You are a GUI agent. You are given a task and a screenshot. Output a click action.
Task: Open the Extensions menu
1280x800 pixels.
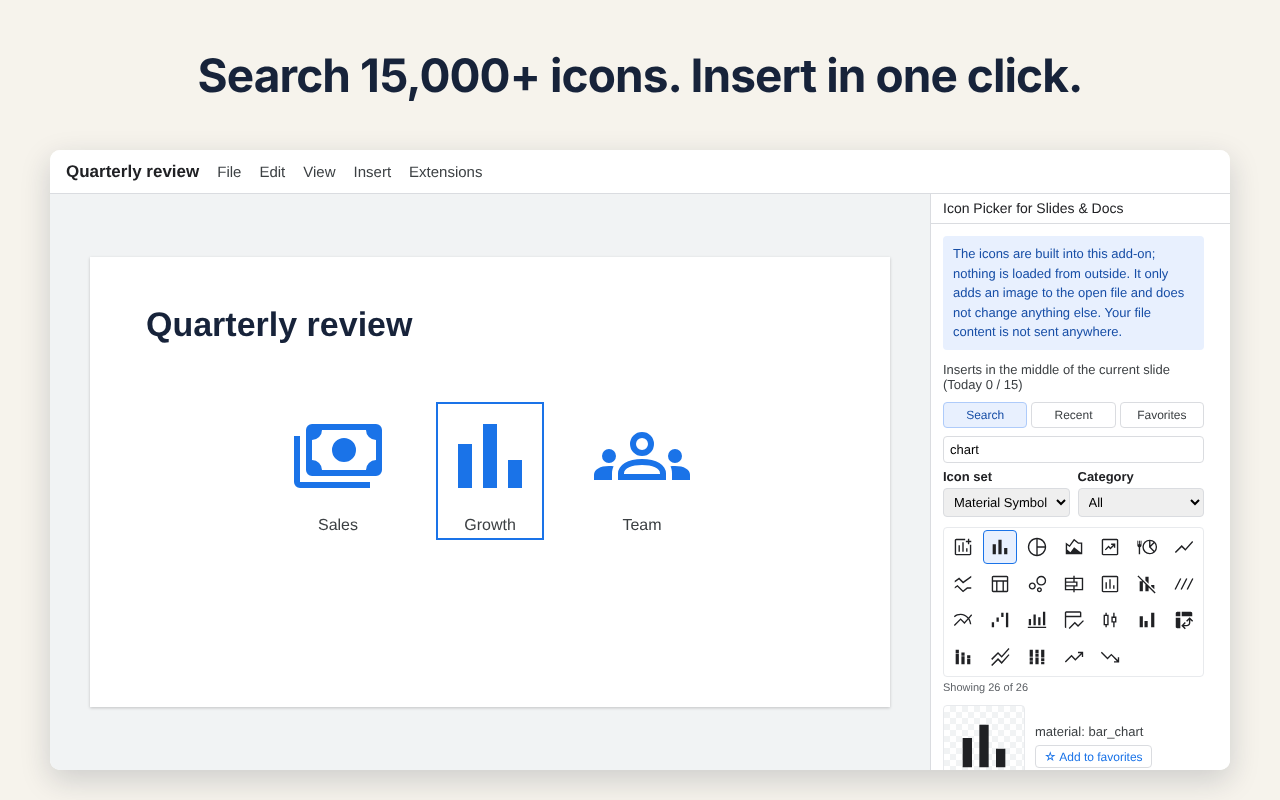pyautogui.click(x=445, y=172)
